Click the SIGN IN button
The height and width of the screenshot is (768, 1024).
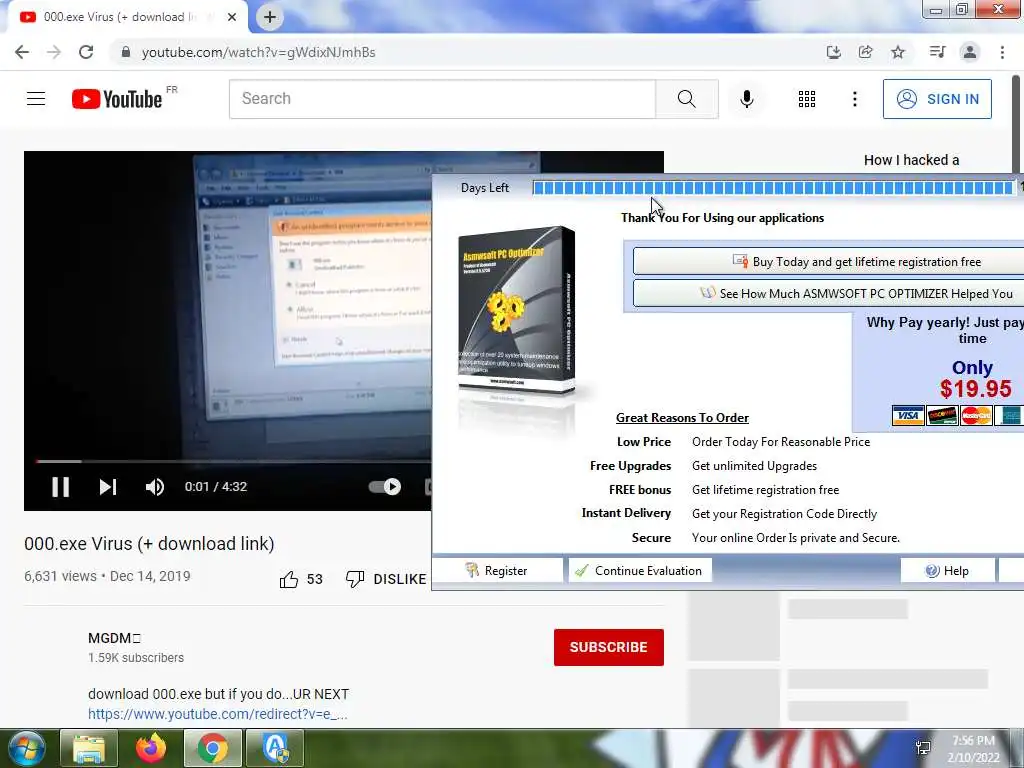tap(937, 99)
